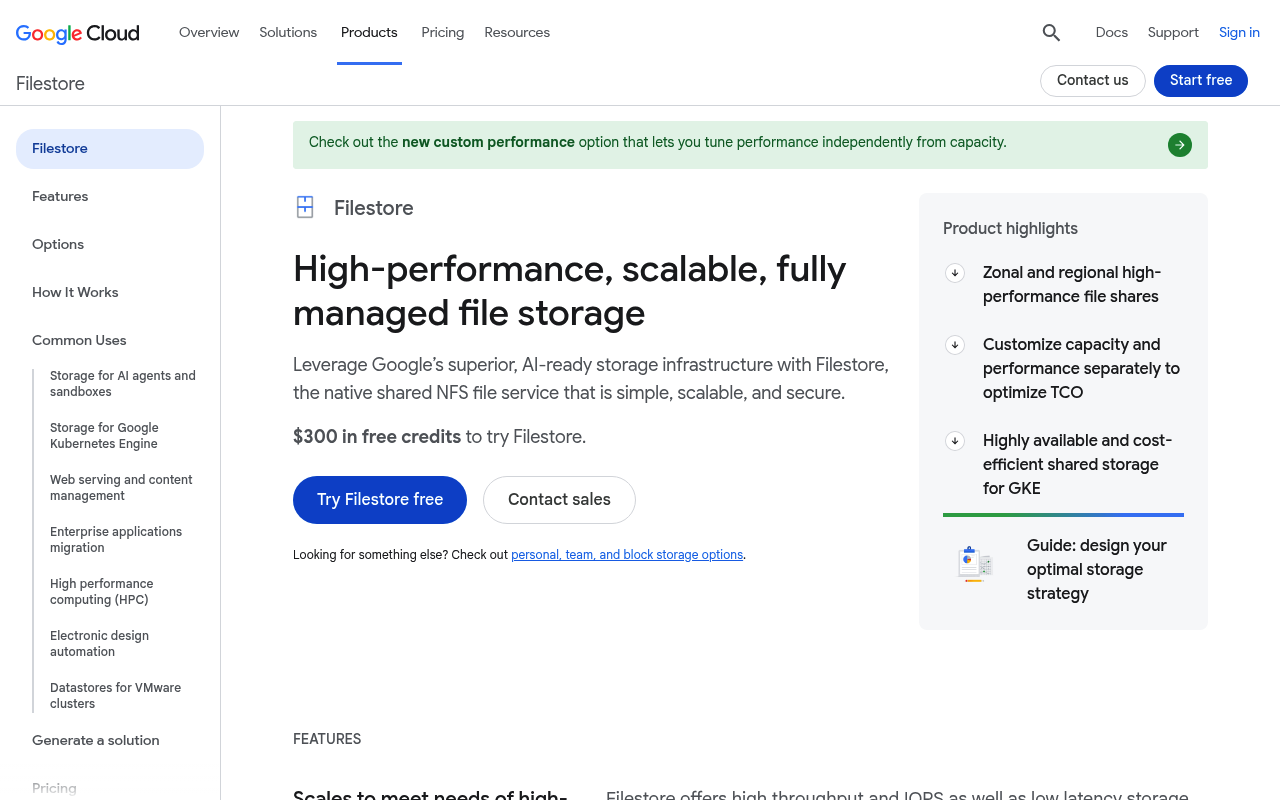This screenshot has width=1280, height=800.
Task: Click Guide: design your optimal storage strategy
Action: pyautogui.click(x=1097, y=569)
